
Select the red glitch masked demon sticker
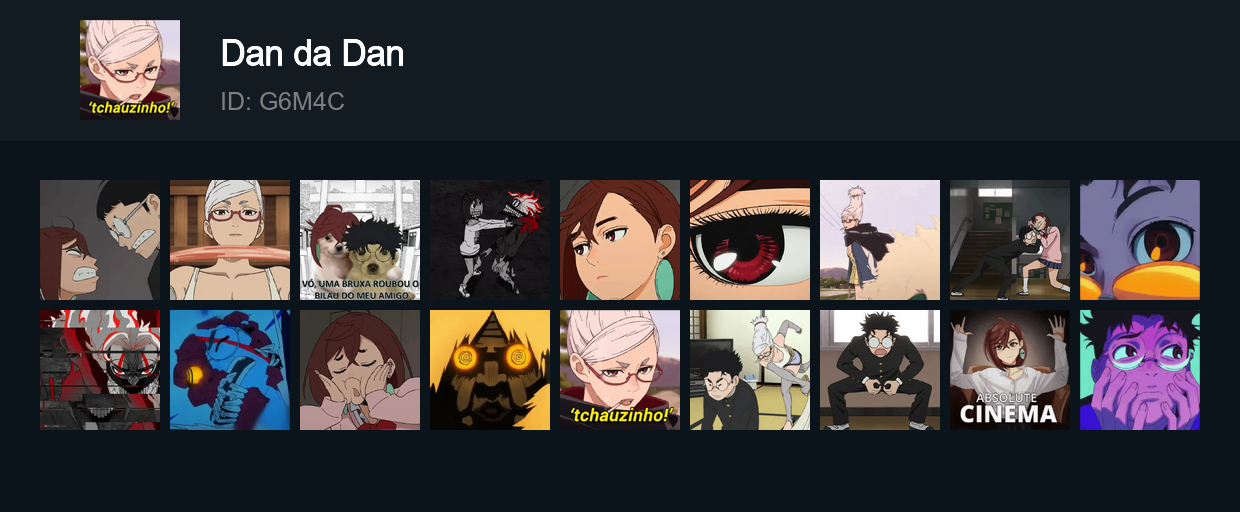[100, 370]
